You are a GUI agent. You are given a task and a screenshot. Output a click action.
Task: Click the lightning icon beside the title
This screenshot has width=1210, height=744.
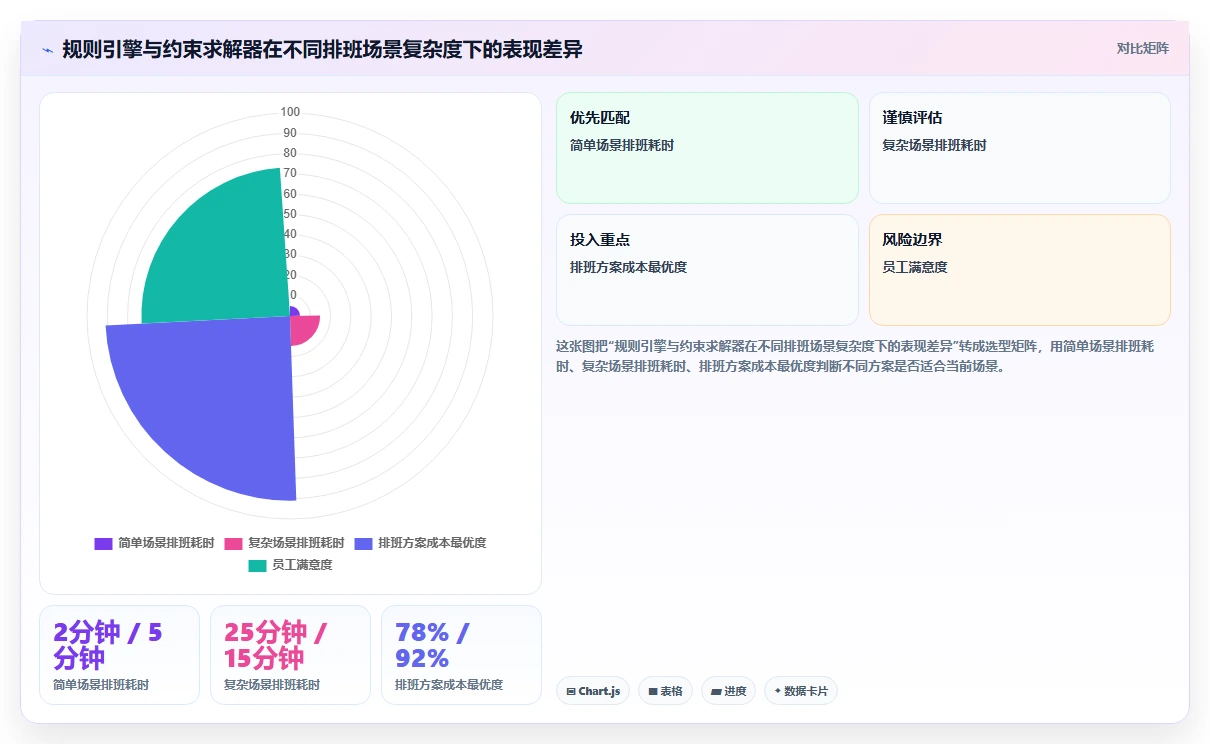pos(48,50)
